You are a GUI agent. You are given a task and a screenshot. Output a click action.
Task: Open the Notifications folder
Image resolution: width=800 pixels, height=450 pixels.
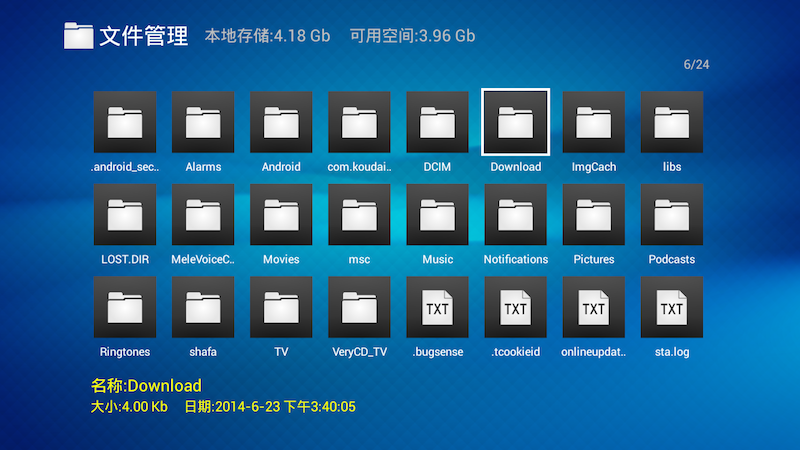[515, 215]
